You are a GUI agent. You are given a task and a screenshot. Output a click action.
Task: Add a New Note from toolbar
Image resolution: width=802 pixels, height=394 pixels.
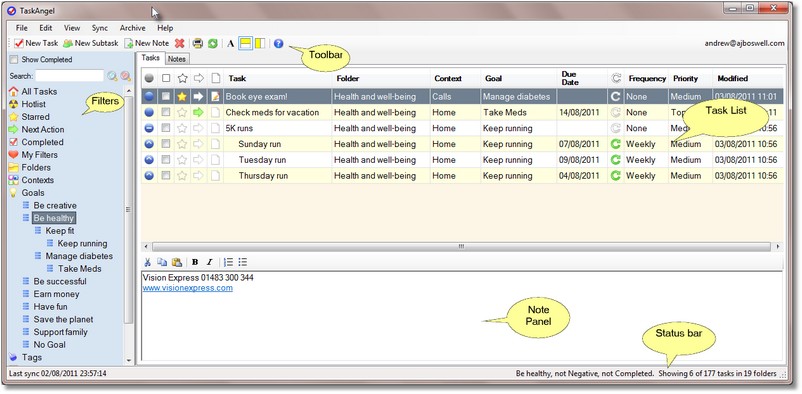pos(146,43)
